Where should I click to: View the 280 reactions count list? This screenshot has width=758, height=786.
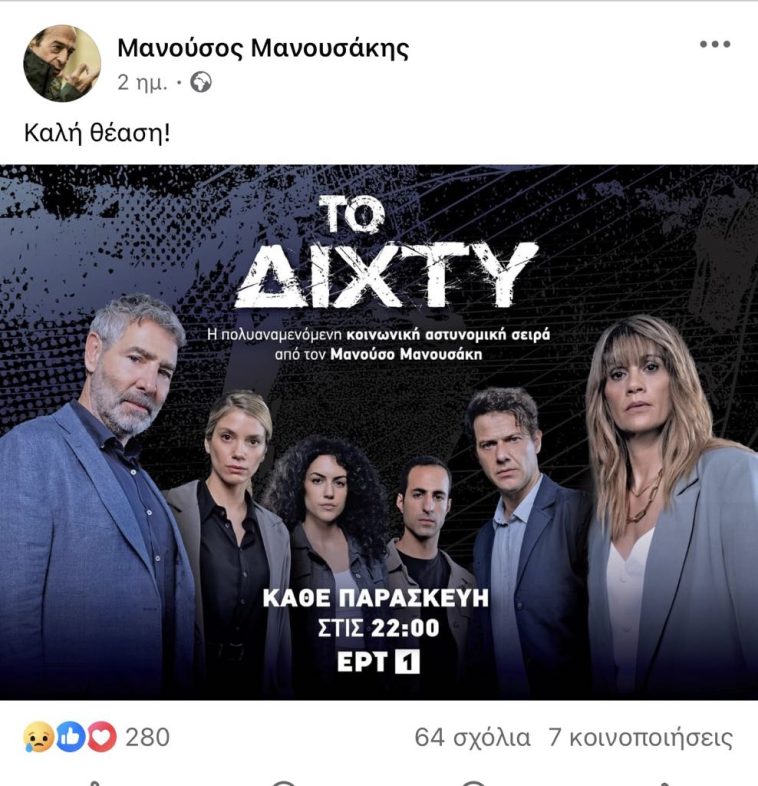coord(147,738)
